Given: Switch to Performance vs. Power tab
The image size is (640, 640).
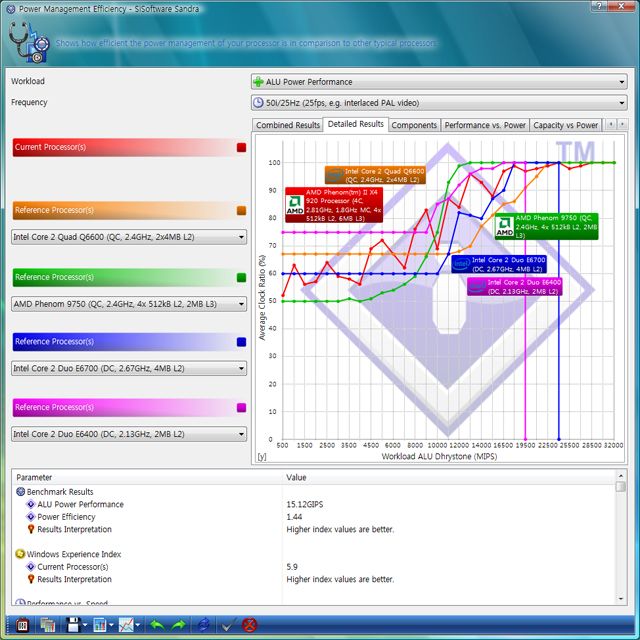Looking at the screenshot, I should [x=485, y=125].
